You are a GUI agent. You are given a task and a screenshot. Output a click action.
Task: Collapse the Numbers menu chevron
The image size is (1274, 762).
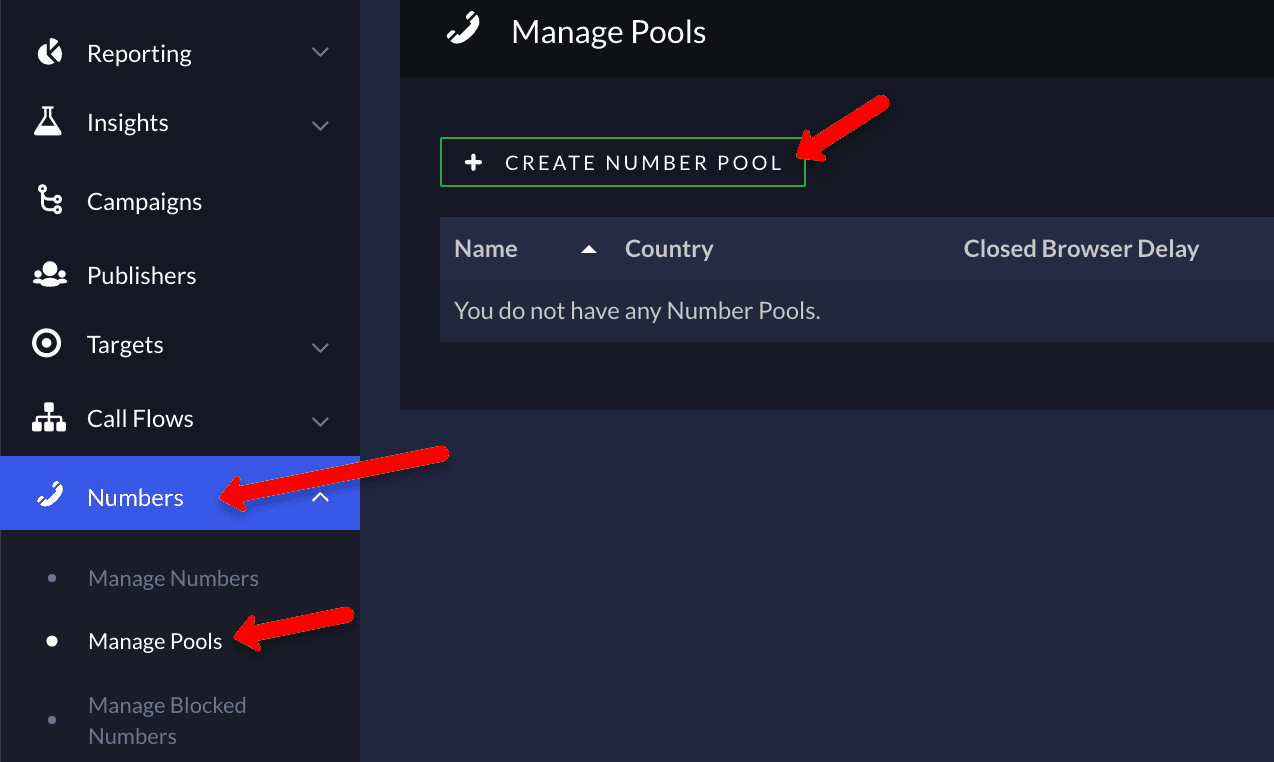pos(320,496)
